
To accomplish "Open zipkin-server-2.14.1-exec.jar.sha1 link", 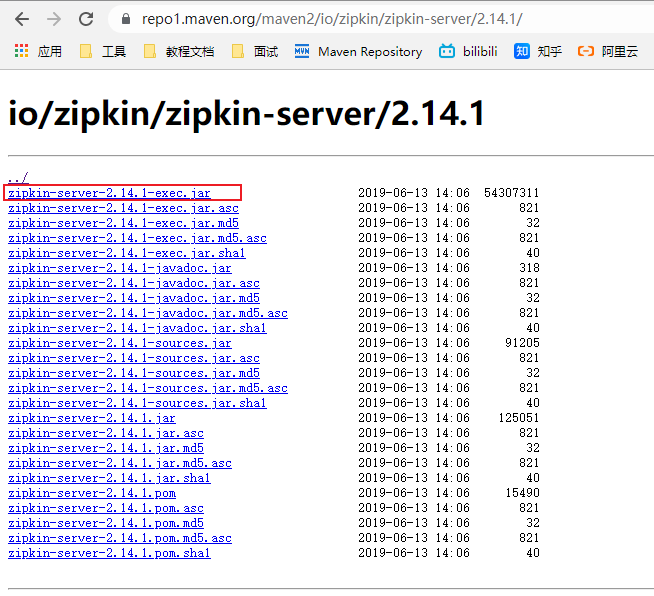I will (x=127, y=253).
